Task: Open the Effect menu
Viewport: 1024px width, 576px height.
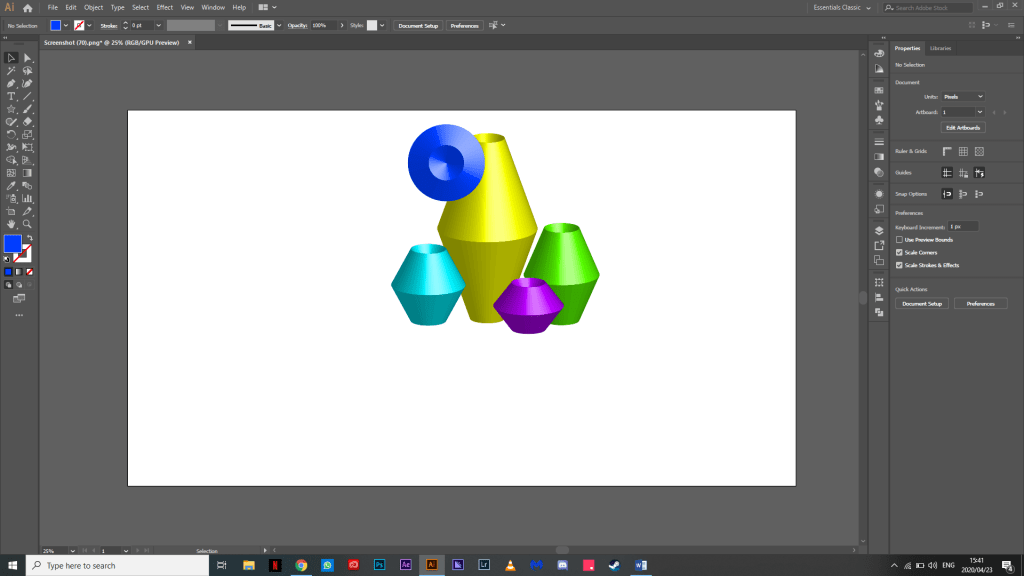Action: (x=164, y=7)
